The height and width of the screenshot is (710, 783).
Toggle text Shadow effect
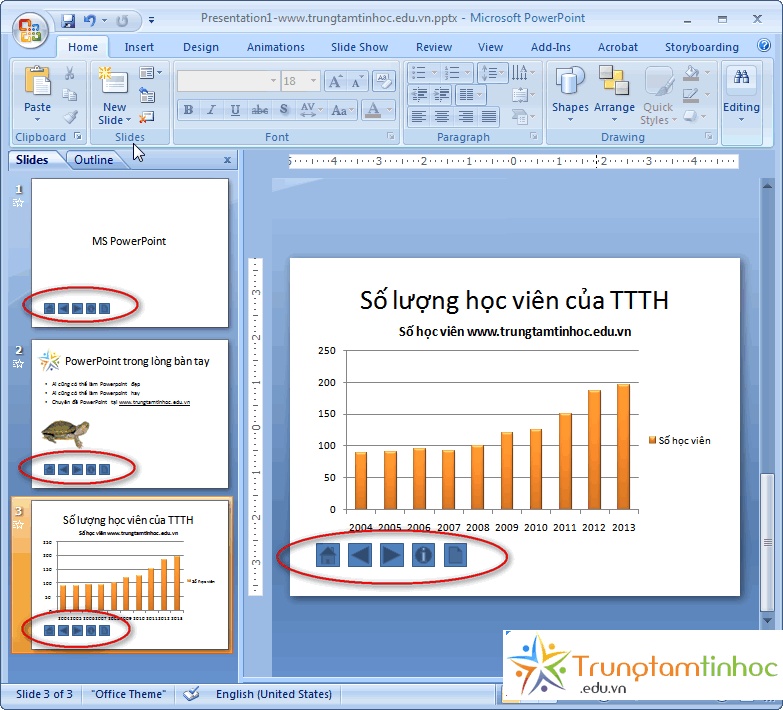(284, 109)
